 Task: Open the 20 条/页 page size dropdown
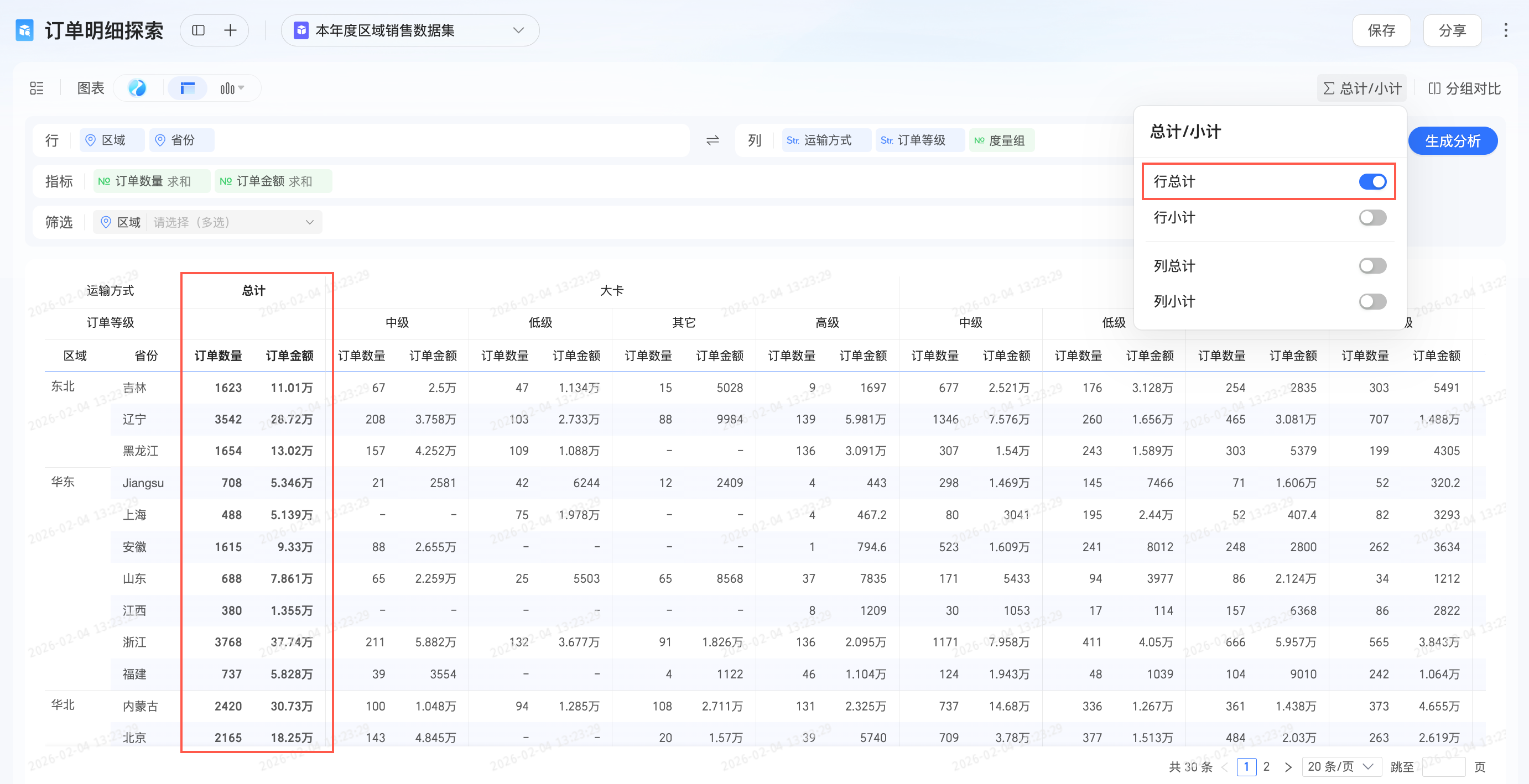[1340, 767]
